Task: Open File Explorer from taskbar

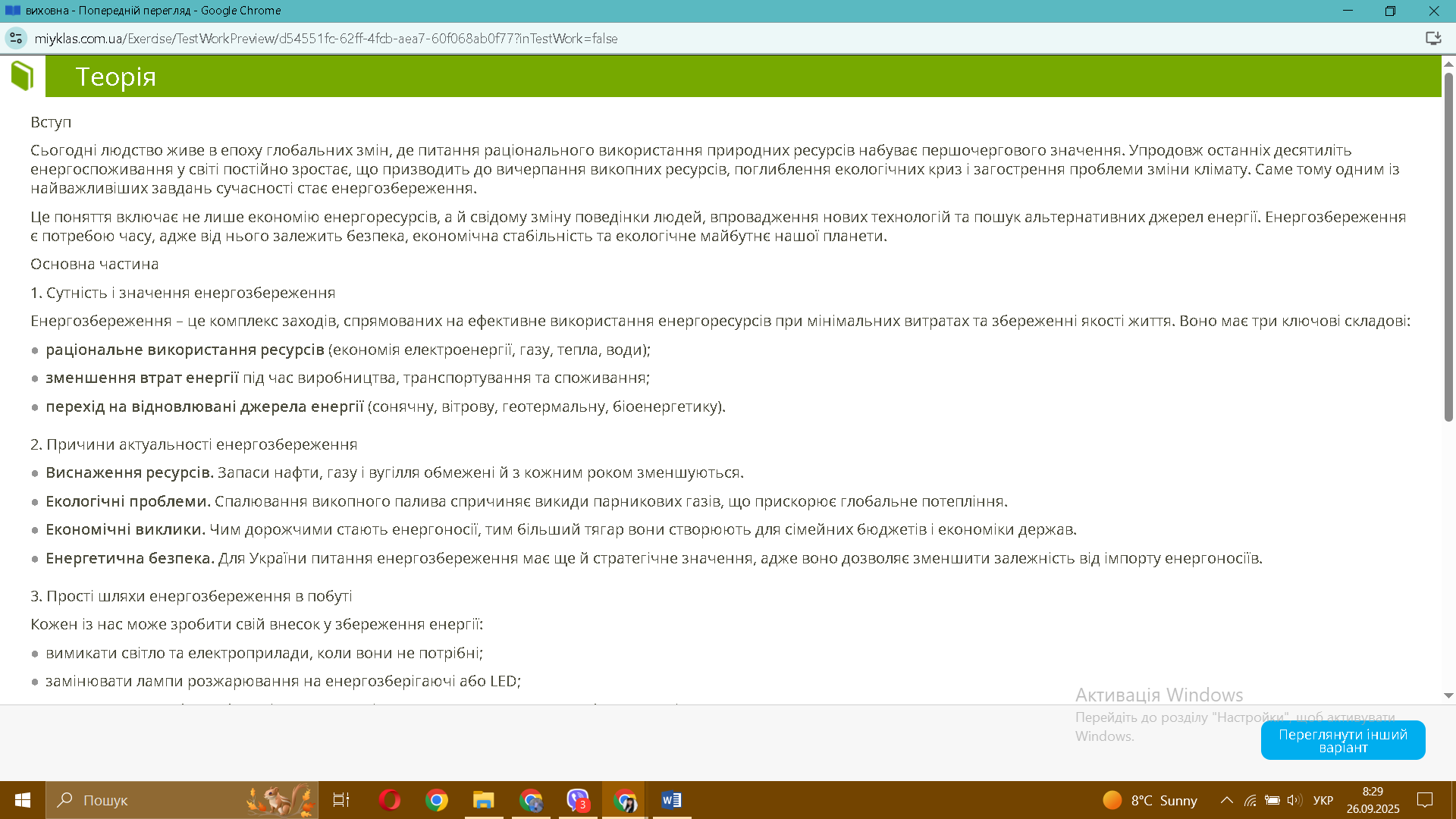Action: [483, 800]
